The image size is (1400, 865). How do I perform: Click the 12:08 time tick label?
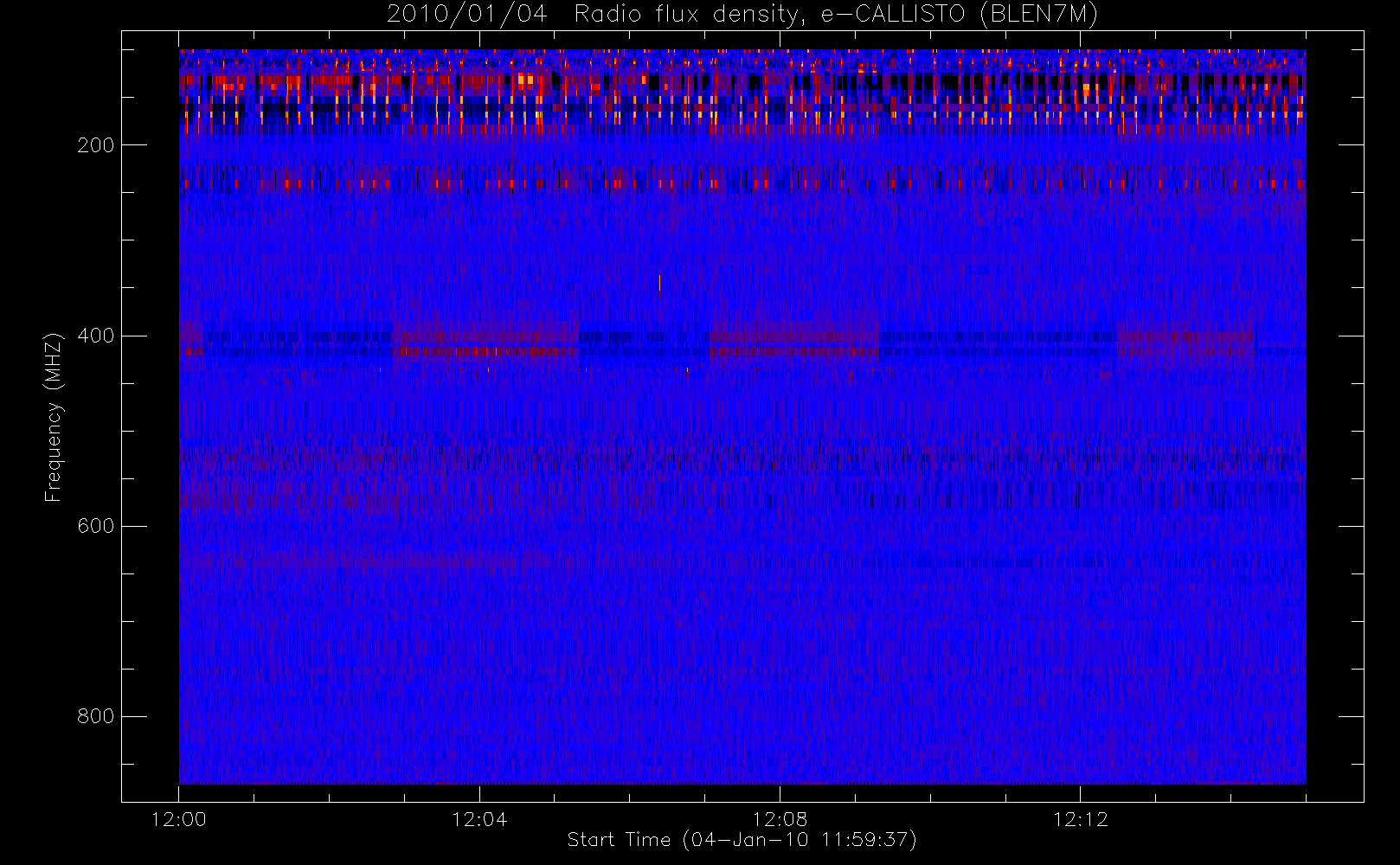[780, 819]
